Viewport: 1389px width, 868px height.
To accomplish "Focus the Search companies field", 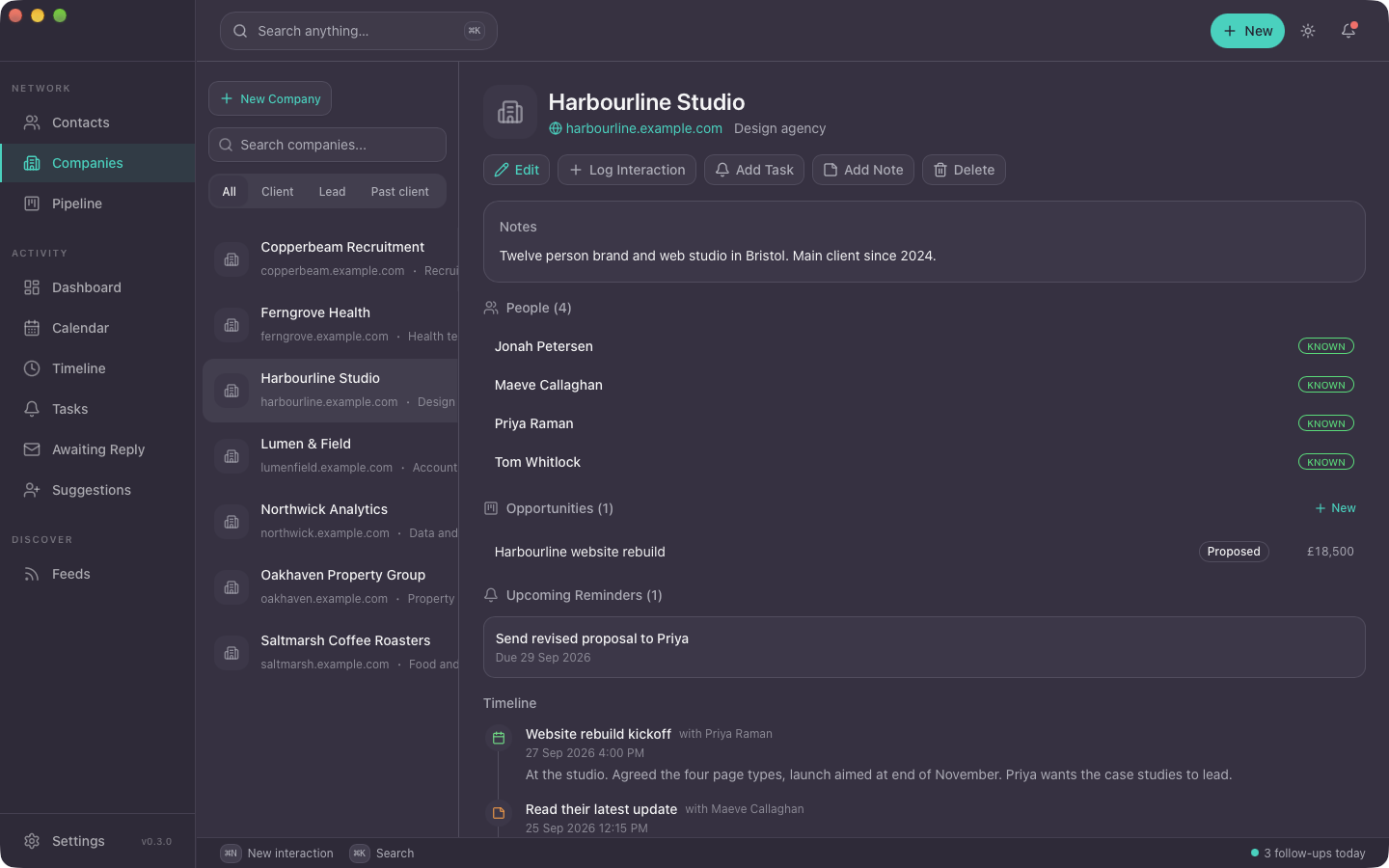I will click(327, 145).
